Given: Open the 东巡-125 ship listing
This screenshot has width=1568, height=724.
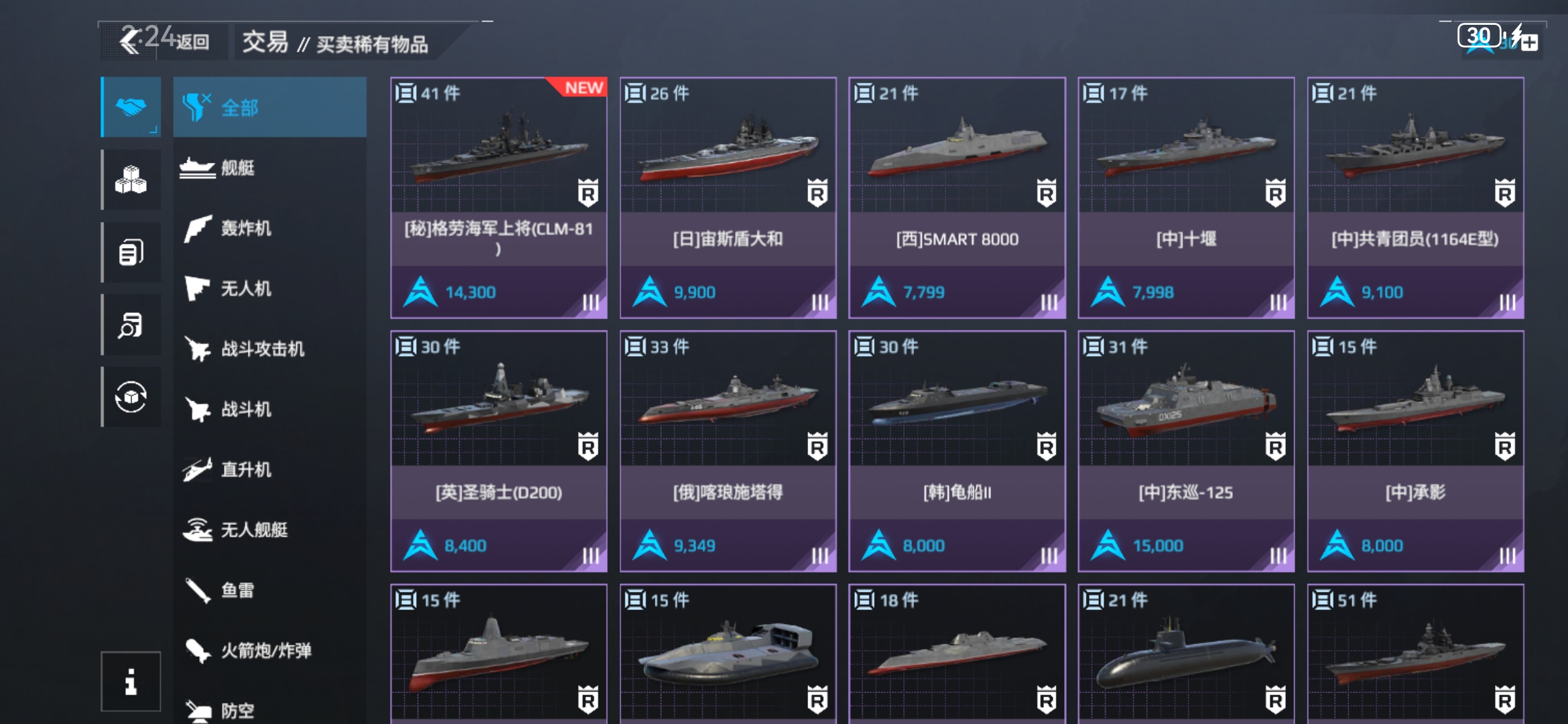Looking at the screenshot, I should pyautogui.click(x=1187, y=451).
